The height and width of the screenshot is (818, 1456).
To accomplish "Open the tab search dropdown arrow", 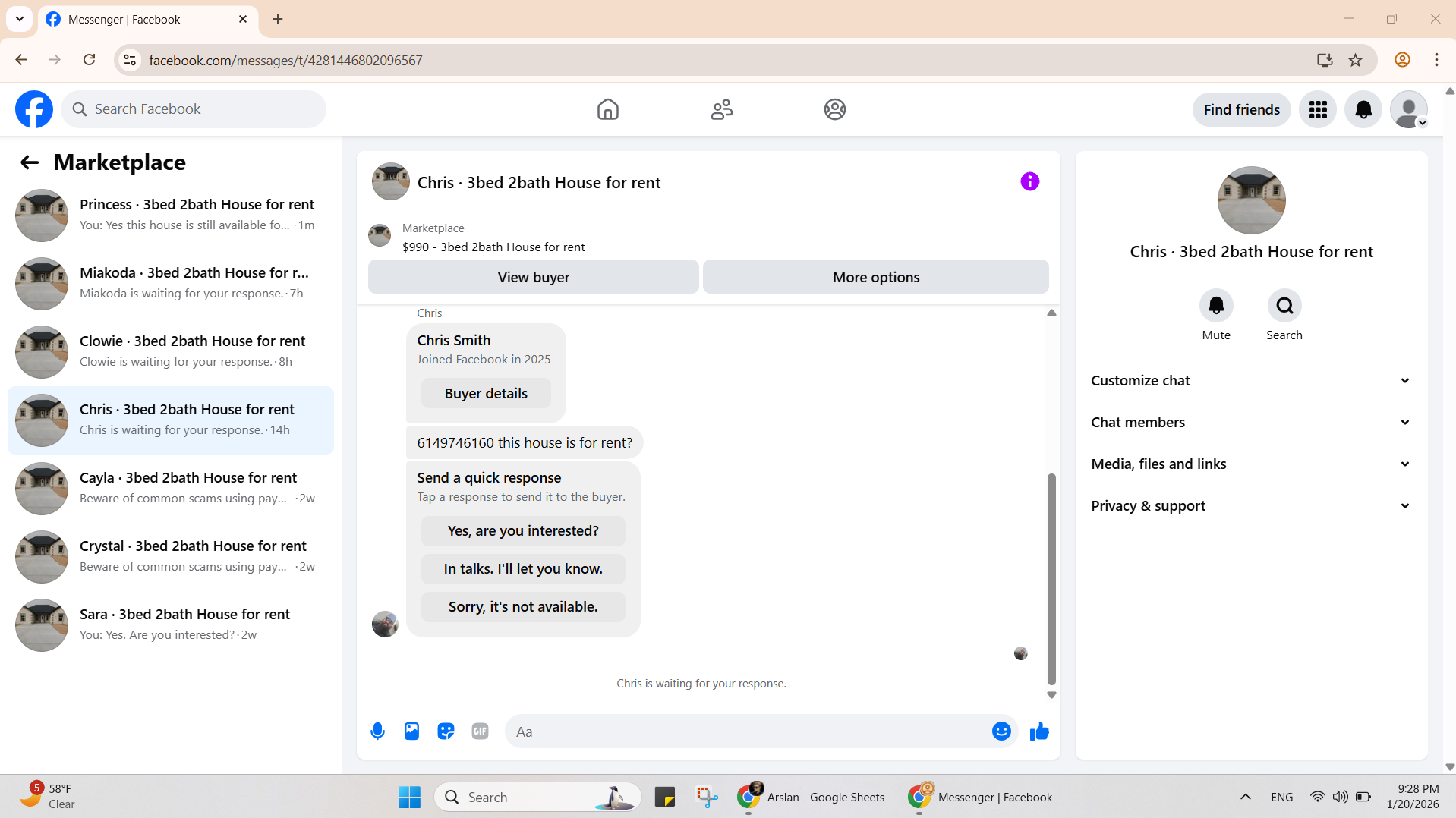I will point(20,19).
